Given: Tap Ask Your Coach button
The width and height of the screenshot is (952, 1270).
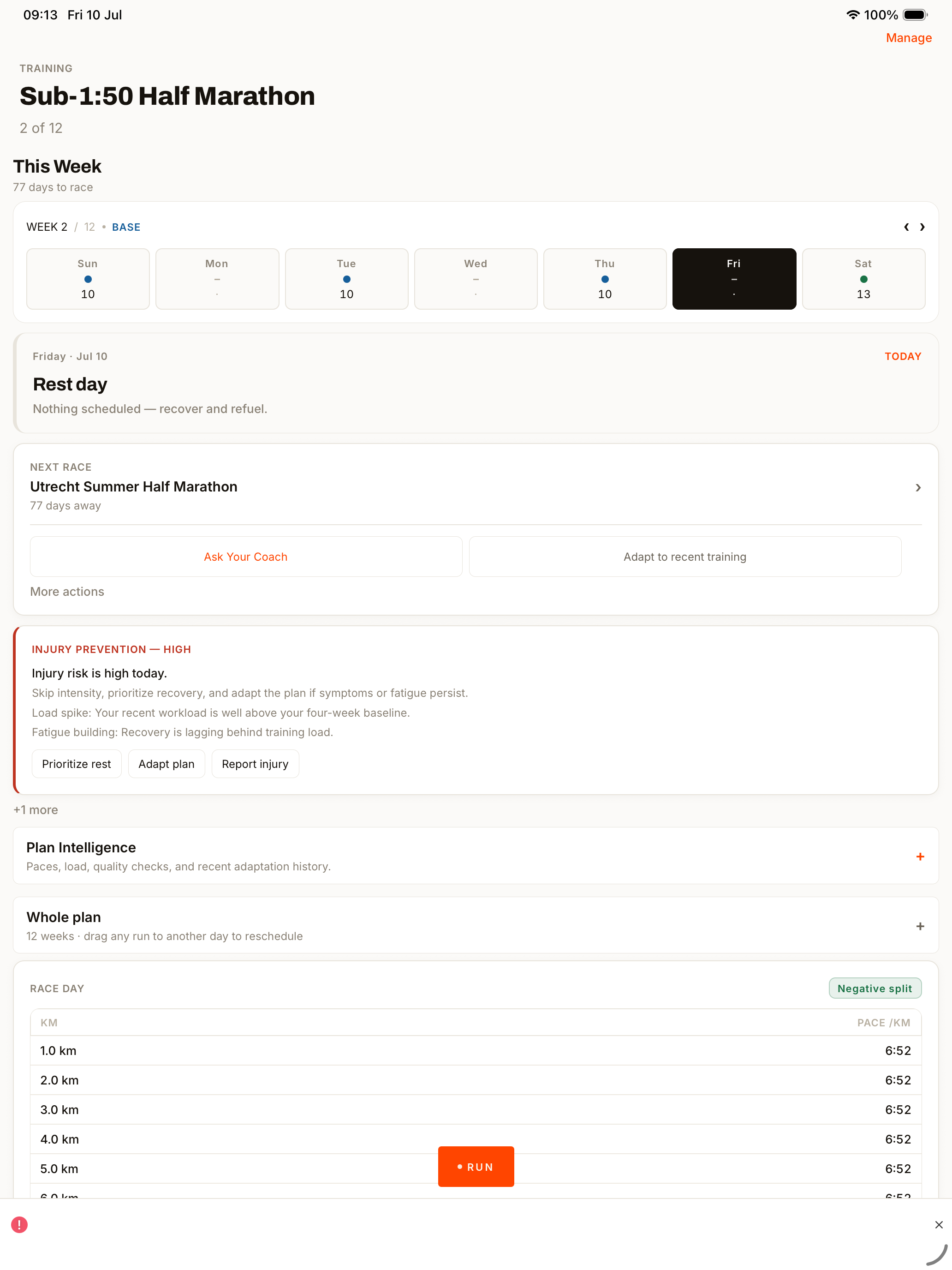Looking at the screenshot, I should pos(245,557).
